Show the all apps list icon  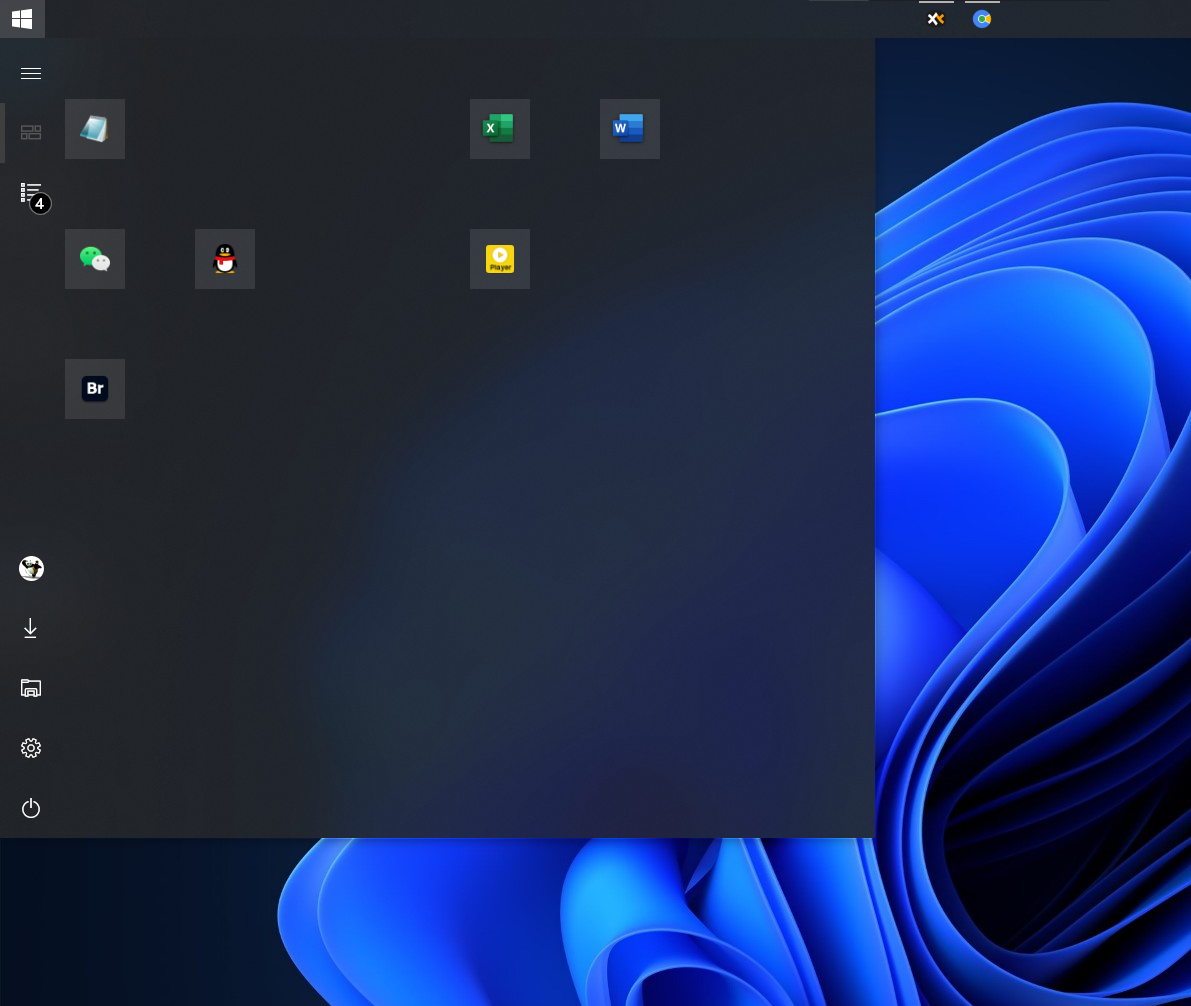point(30,192)
